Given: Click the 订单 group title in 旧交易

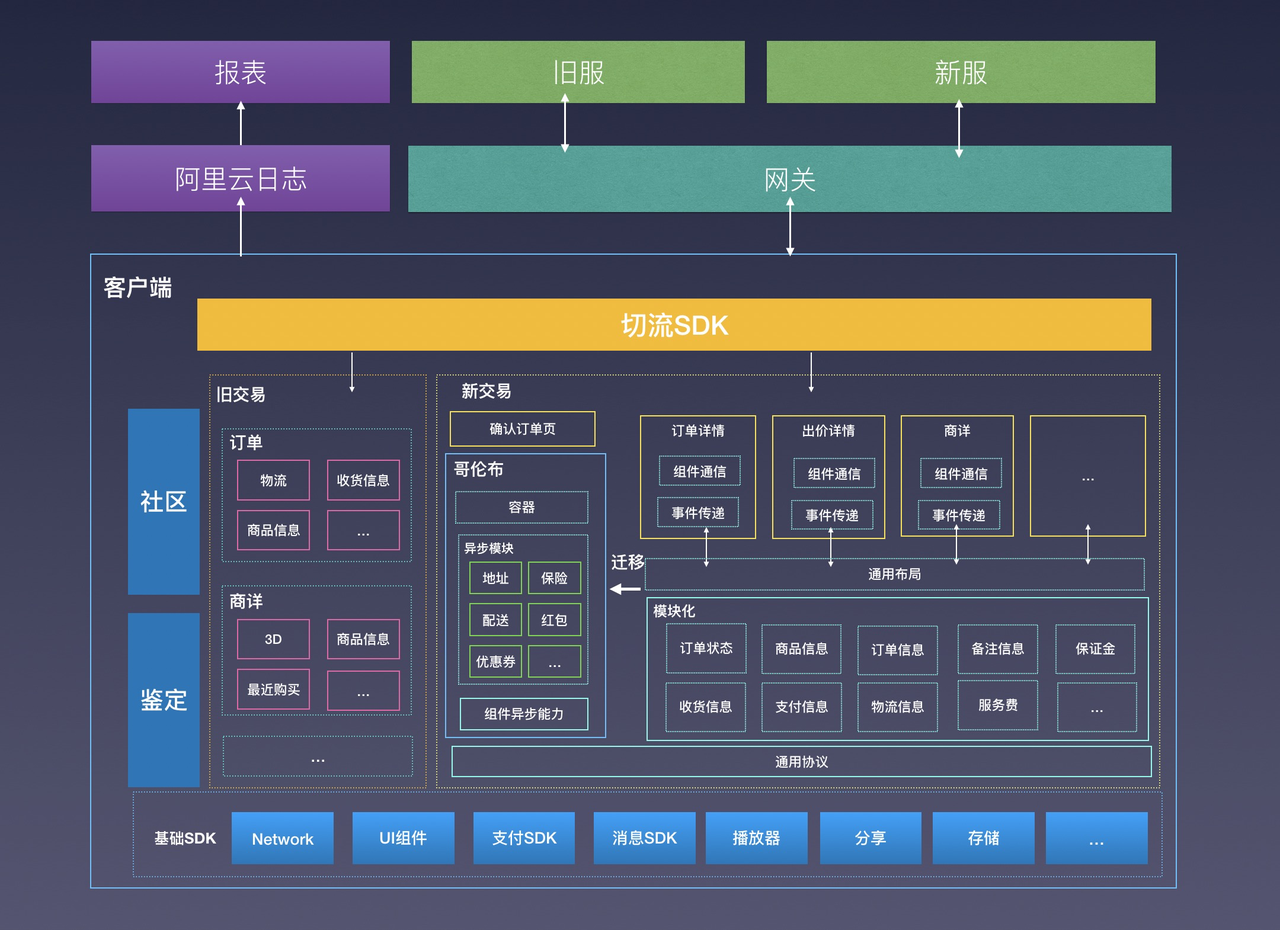Looking at the screenshot, I should click(246, 442).
